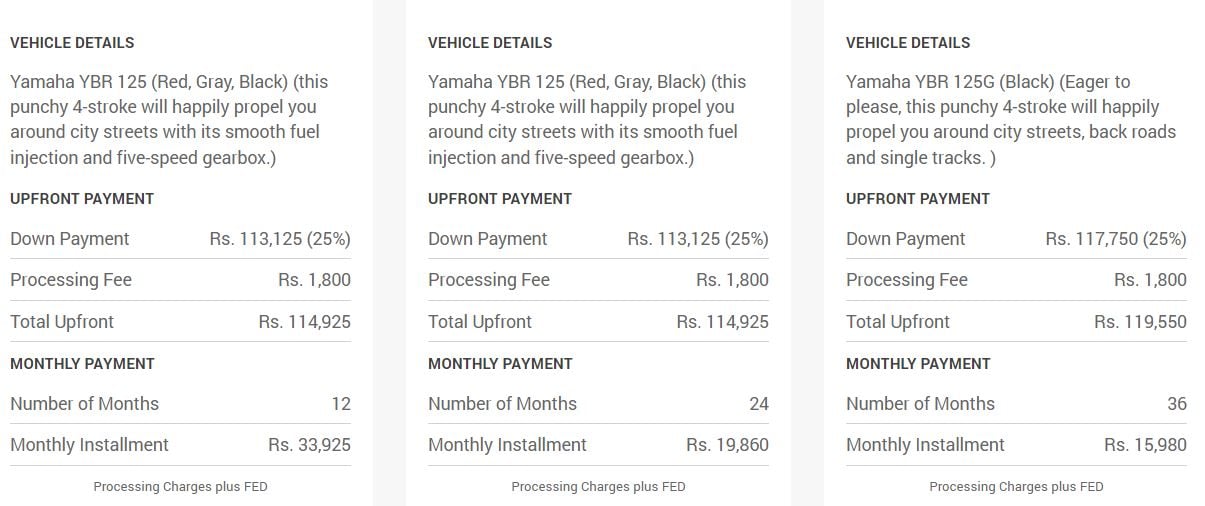The height and width of the screenshot is (506, 1205).
Task: Click Upfront Payment heading in the 36-month card
Action: (918, 199)
